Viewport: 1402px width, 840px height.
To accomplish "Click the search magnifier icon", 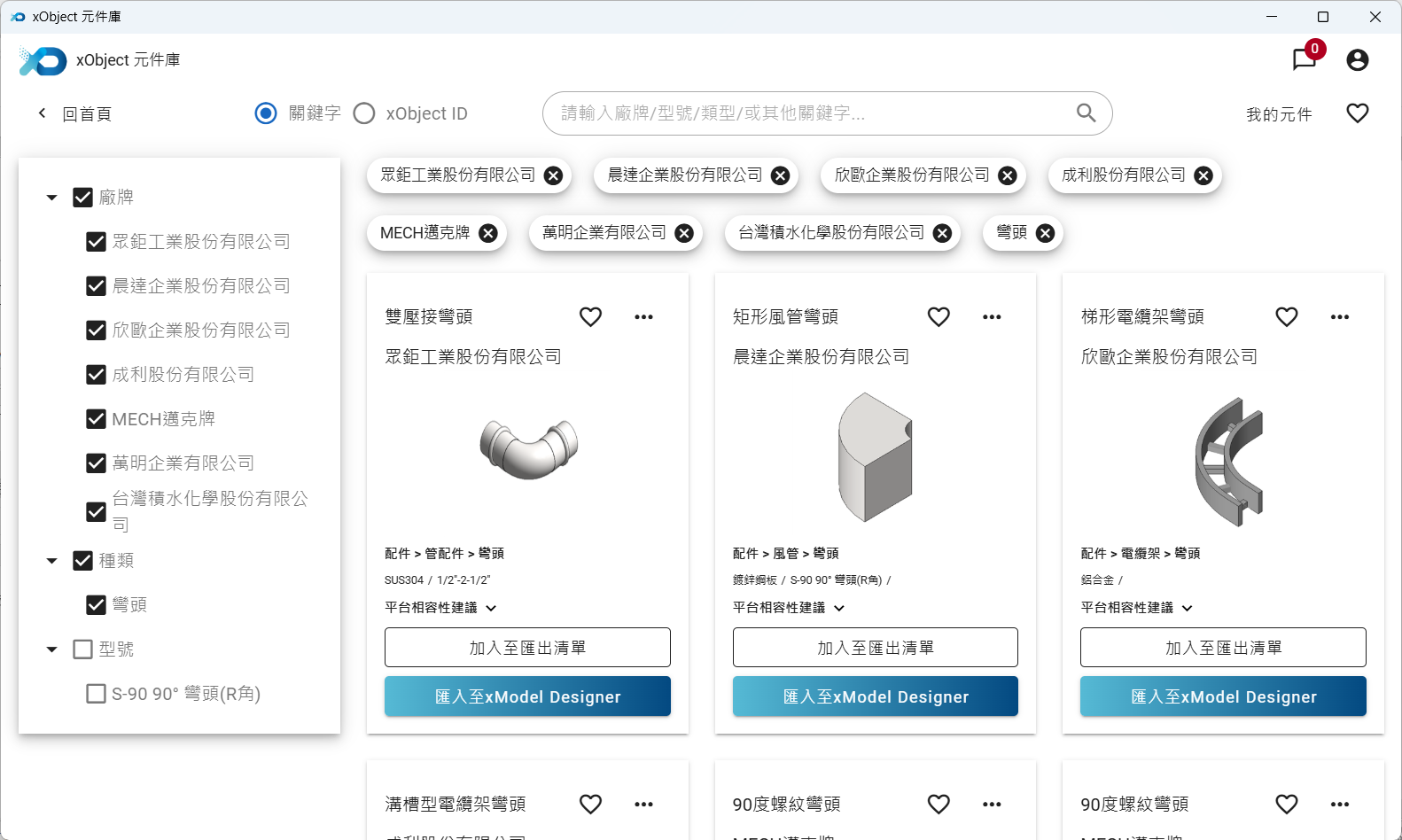I will pos(1086,113).
